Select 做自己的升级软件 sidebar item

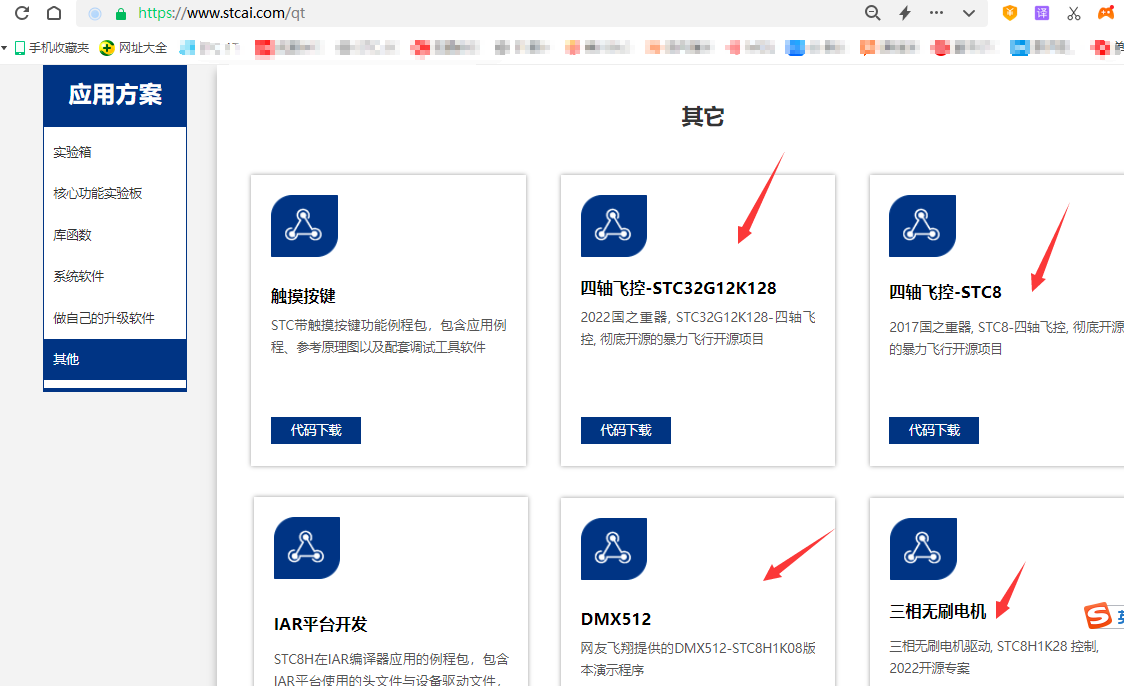104,318
